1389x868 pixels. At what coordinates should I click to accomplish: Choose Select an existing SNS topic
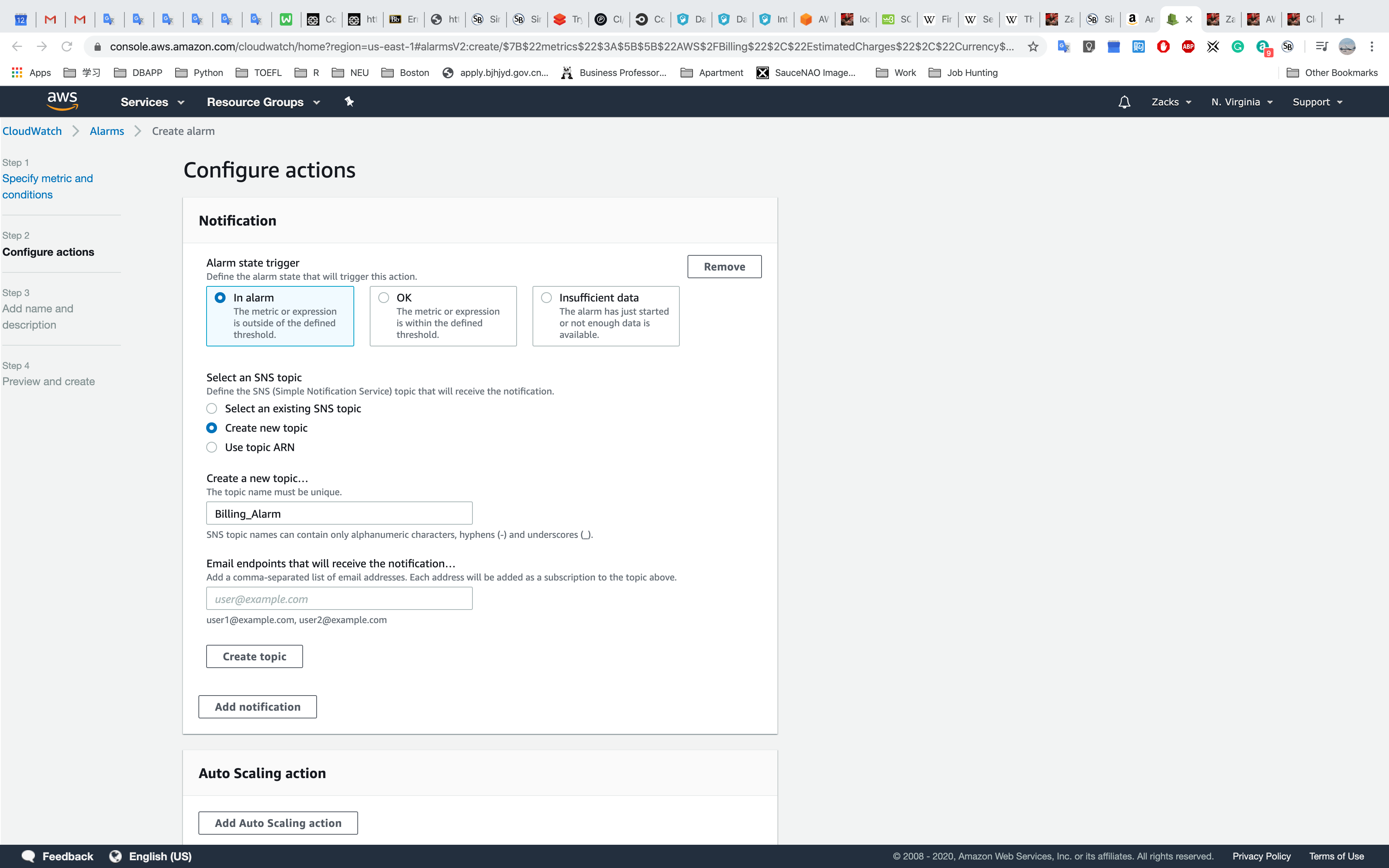(212, 409)
